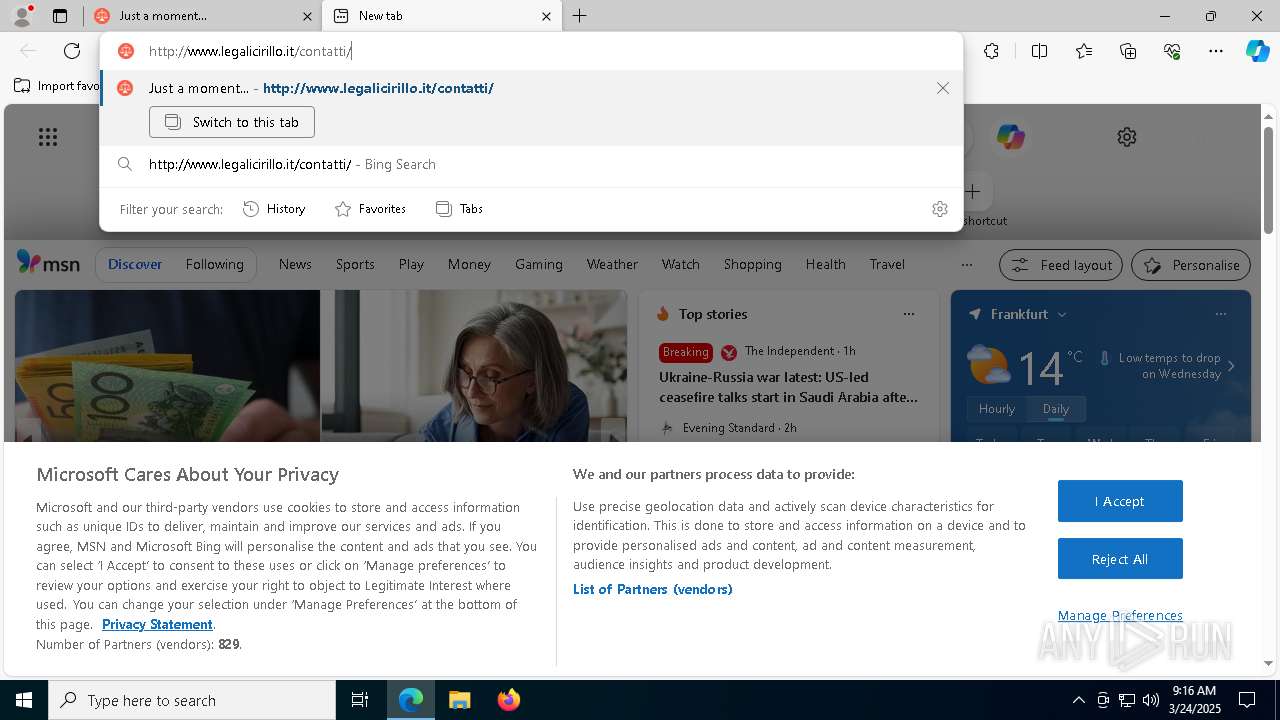Open the volume control in system tray
Image resolution: width=1280 pixels, height=720 pixels.
[1150, 700]
